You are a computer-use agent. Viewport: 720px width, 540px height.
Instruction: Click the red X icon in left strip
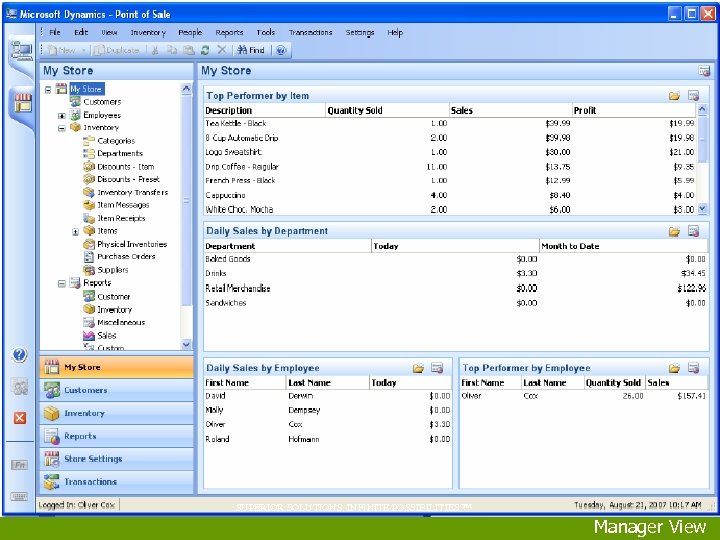[x=20, y=418]
